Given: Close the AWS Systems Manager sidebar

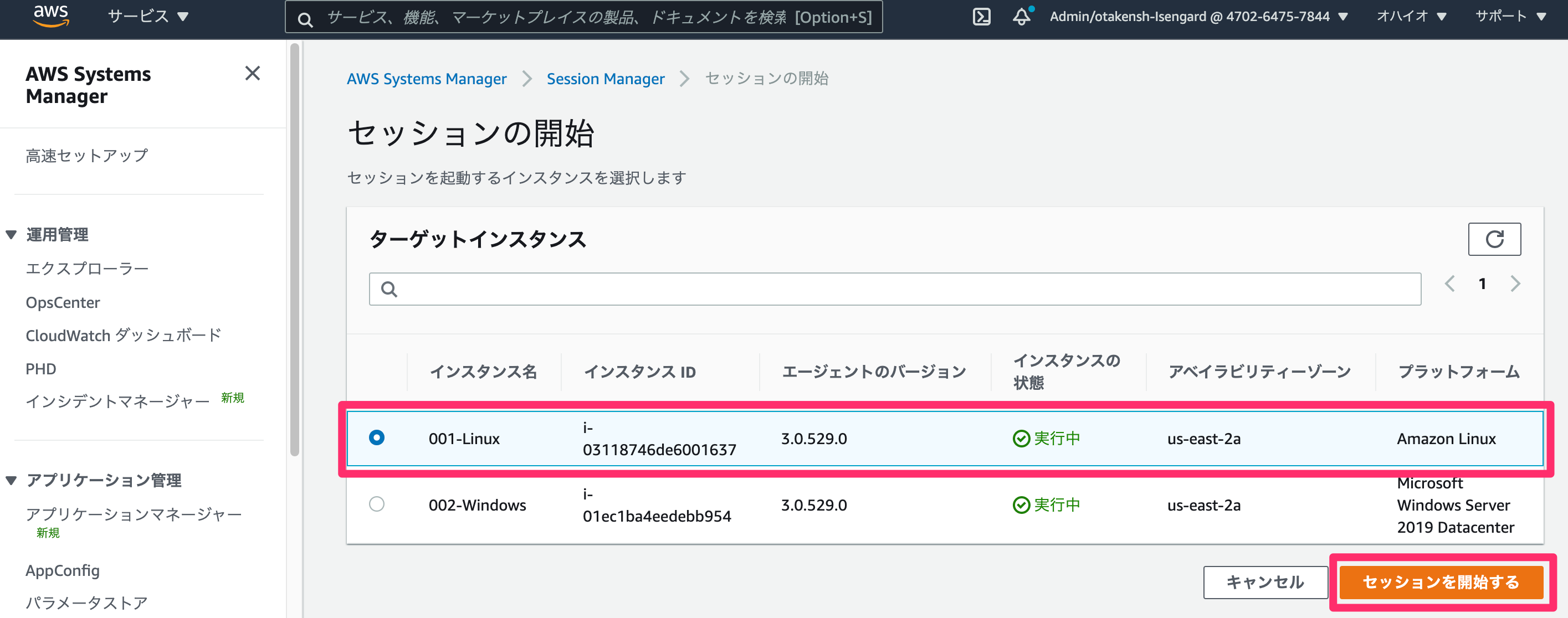Looking at the screenshot, I should pos(253,74).
